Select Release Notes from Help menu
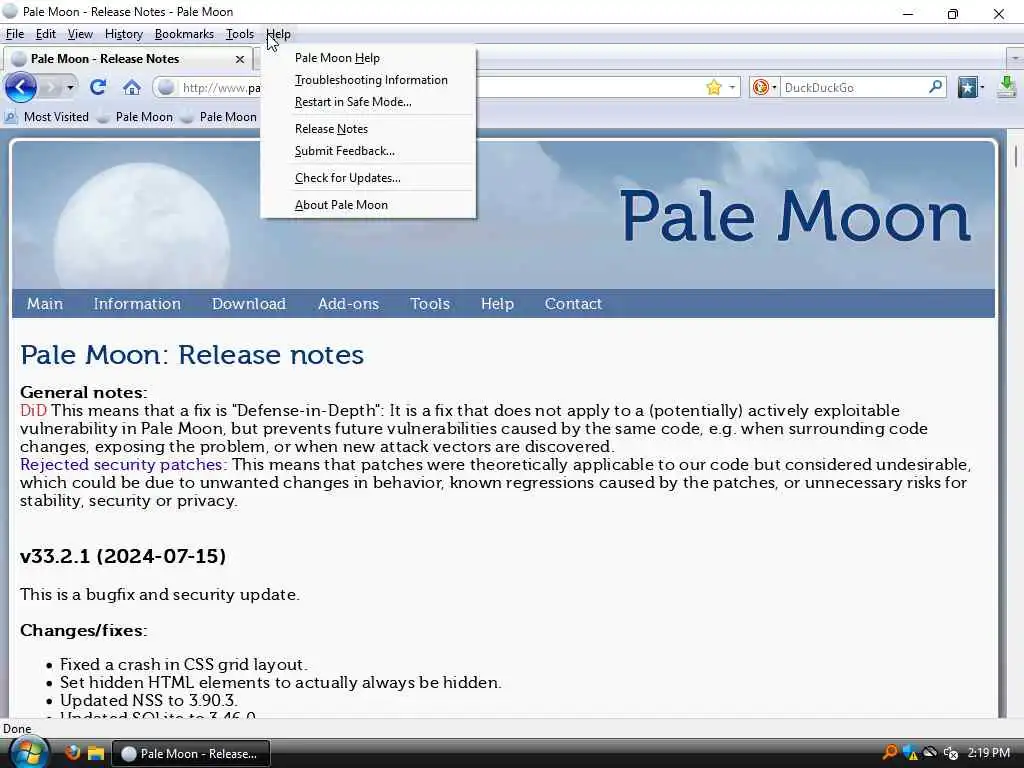 pos(368,129)
